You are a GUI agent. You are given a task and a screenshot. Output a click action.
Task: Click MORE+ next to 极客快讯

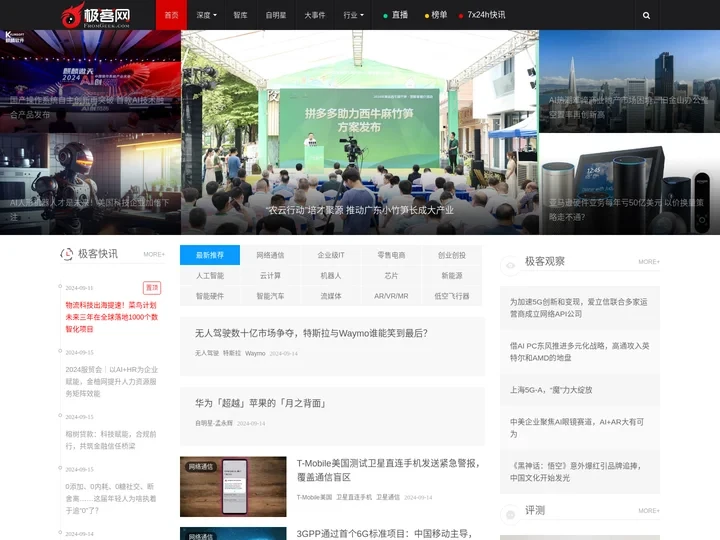(x=154, y=254)
